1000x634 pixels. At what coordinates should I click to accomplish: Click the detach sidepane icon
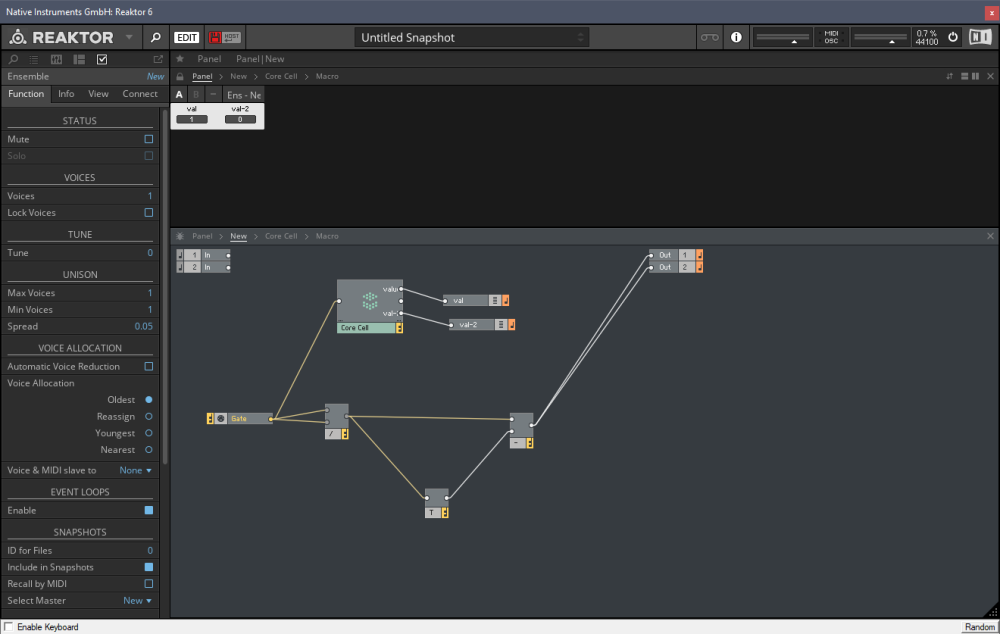click(158, 59)
